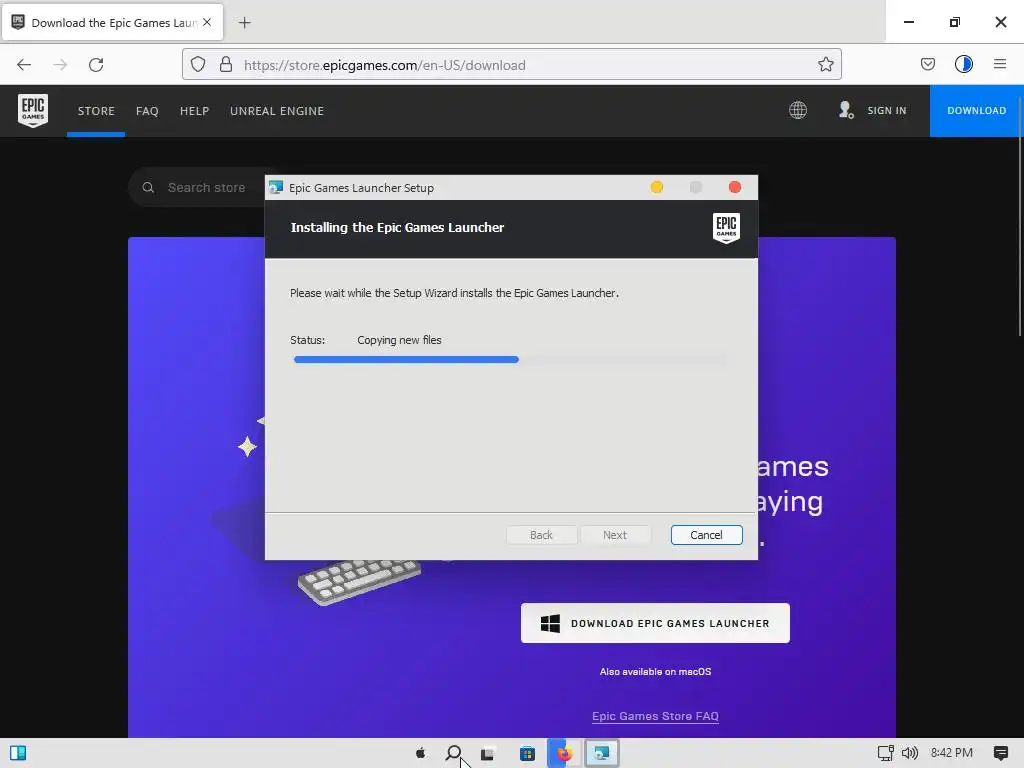Click the search magnifier icon in store search
This screenshot has height=768, width=1024.
point(148,187)
